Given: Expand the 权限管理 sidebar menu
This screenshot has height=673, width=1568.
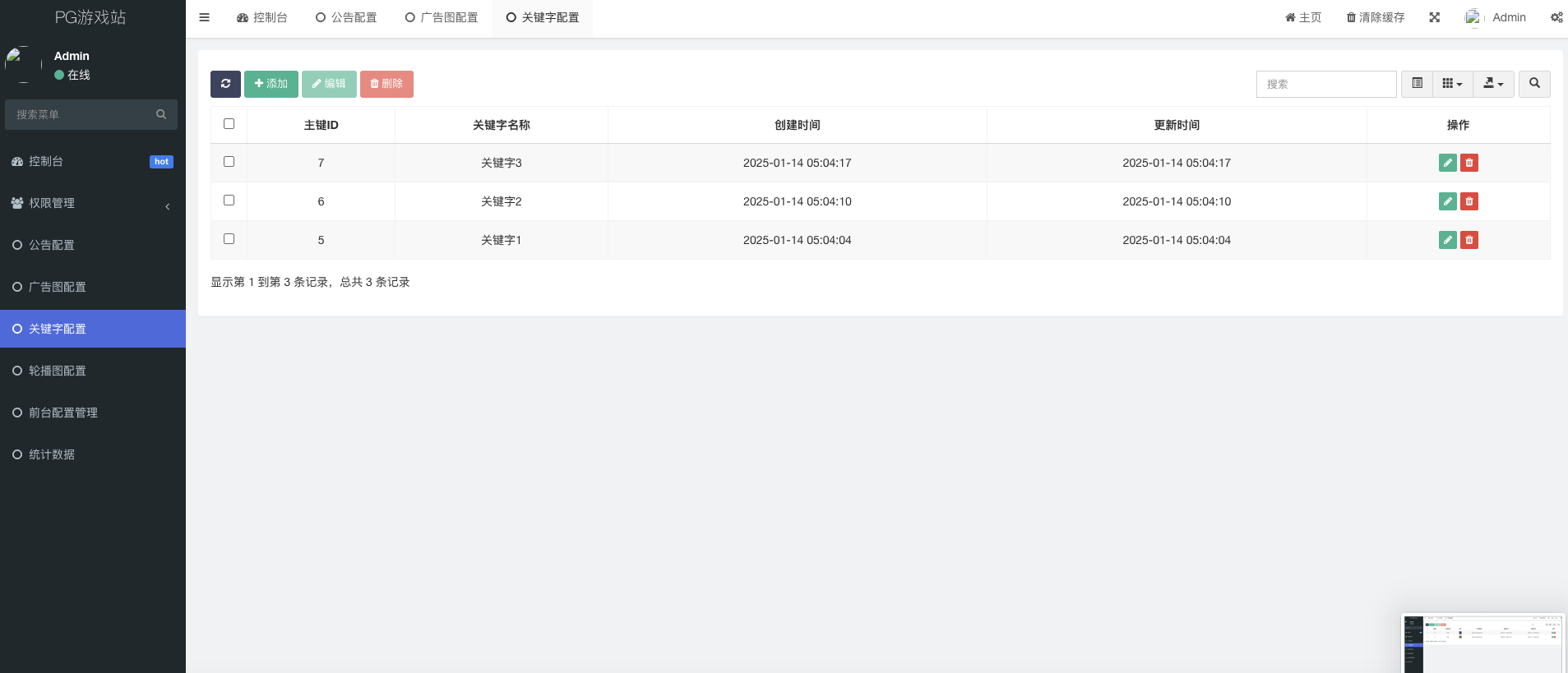Looking at the screenshot, I should tap(92, 203).
